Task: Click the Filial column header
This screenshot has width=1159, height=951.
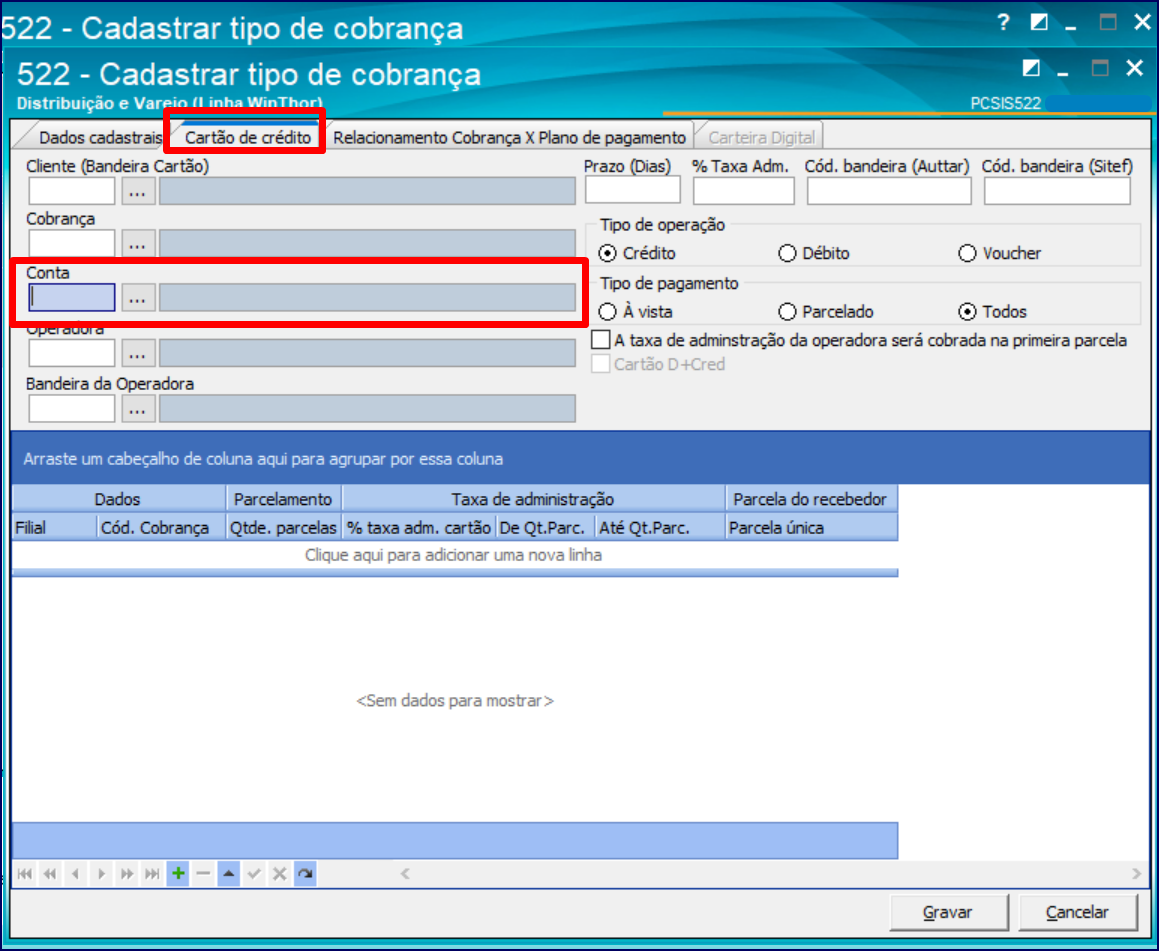Action: (55, 528)
